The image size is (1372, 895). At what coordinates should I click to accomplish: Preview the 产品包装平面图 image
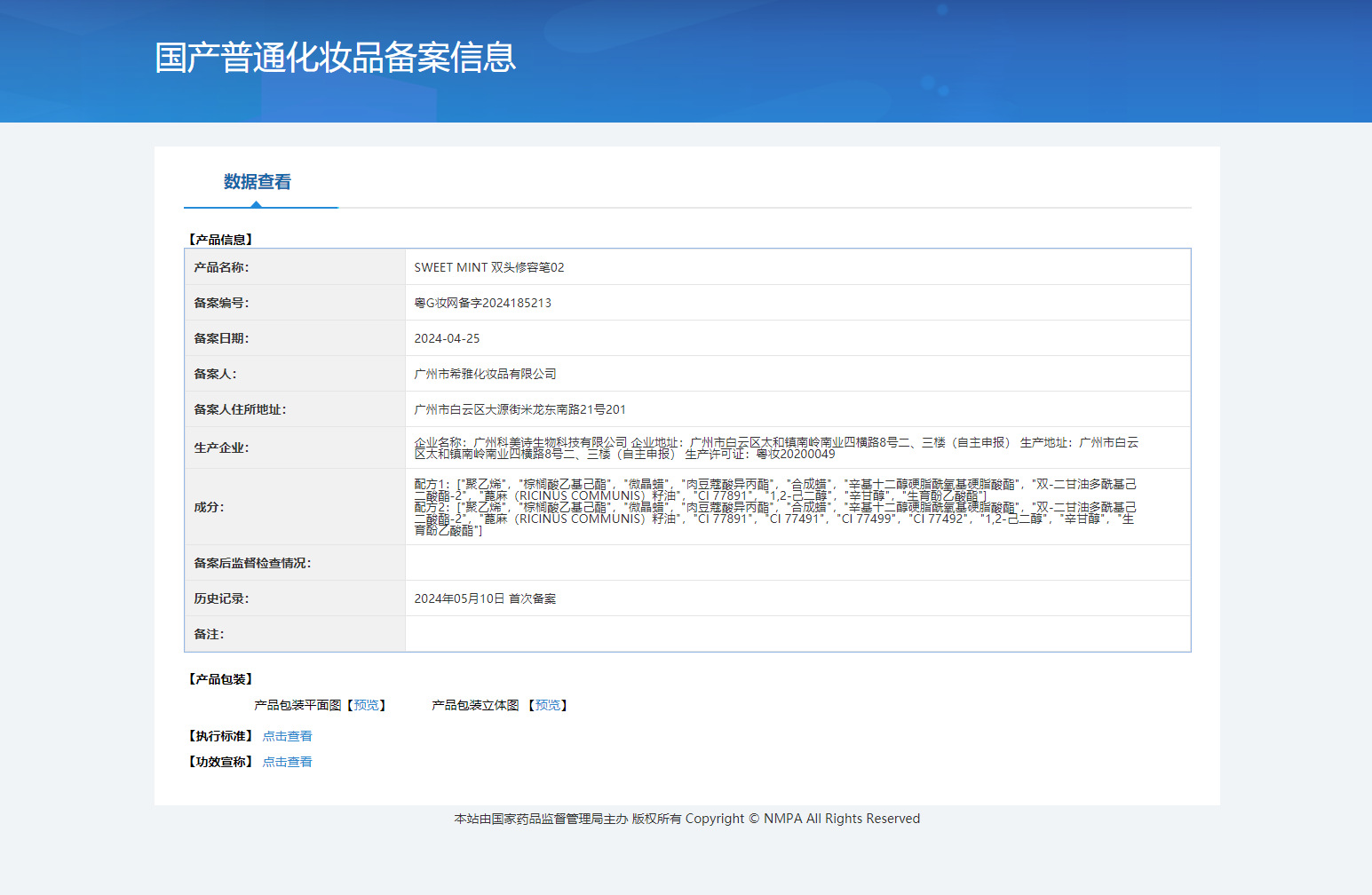coord(367,705)
